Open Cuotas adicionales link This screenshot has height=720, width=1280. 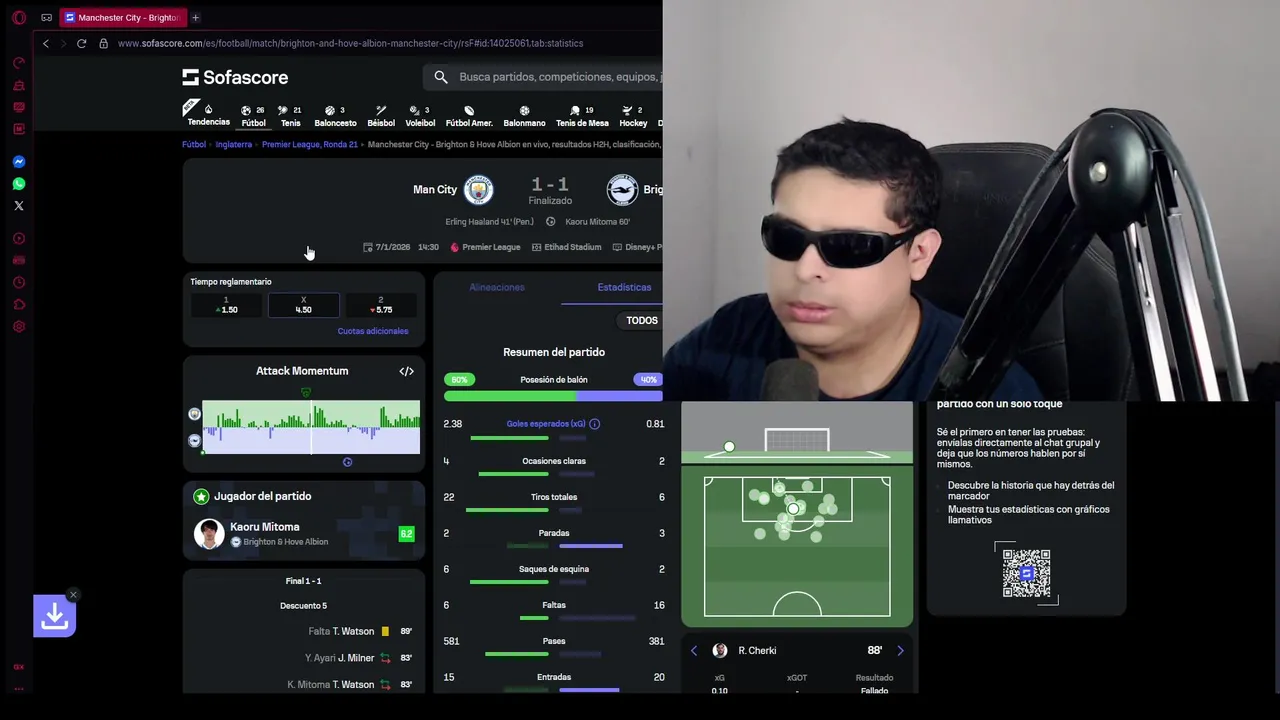coord(373,331)
